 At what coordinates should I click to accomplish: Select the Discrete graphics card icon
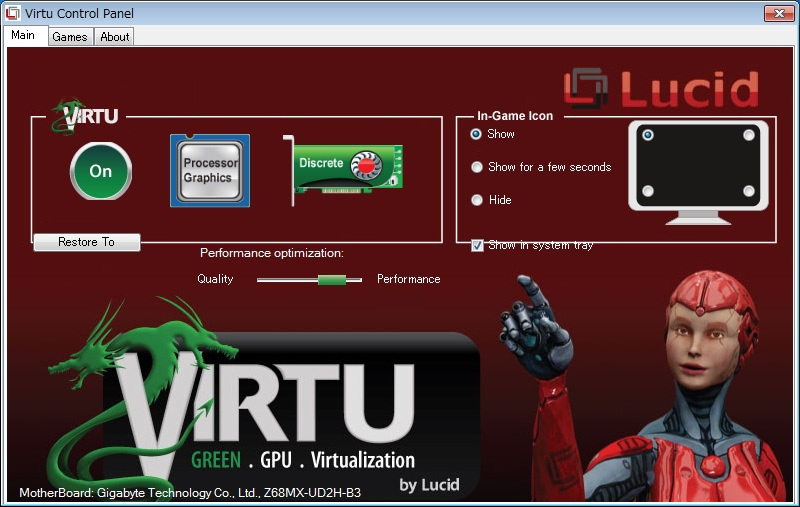click(343, 170)
